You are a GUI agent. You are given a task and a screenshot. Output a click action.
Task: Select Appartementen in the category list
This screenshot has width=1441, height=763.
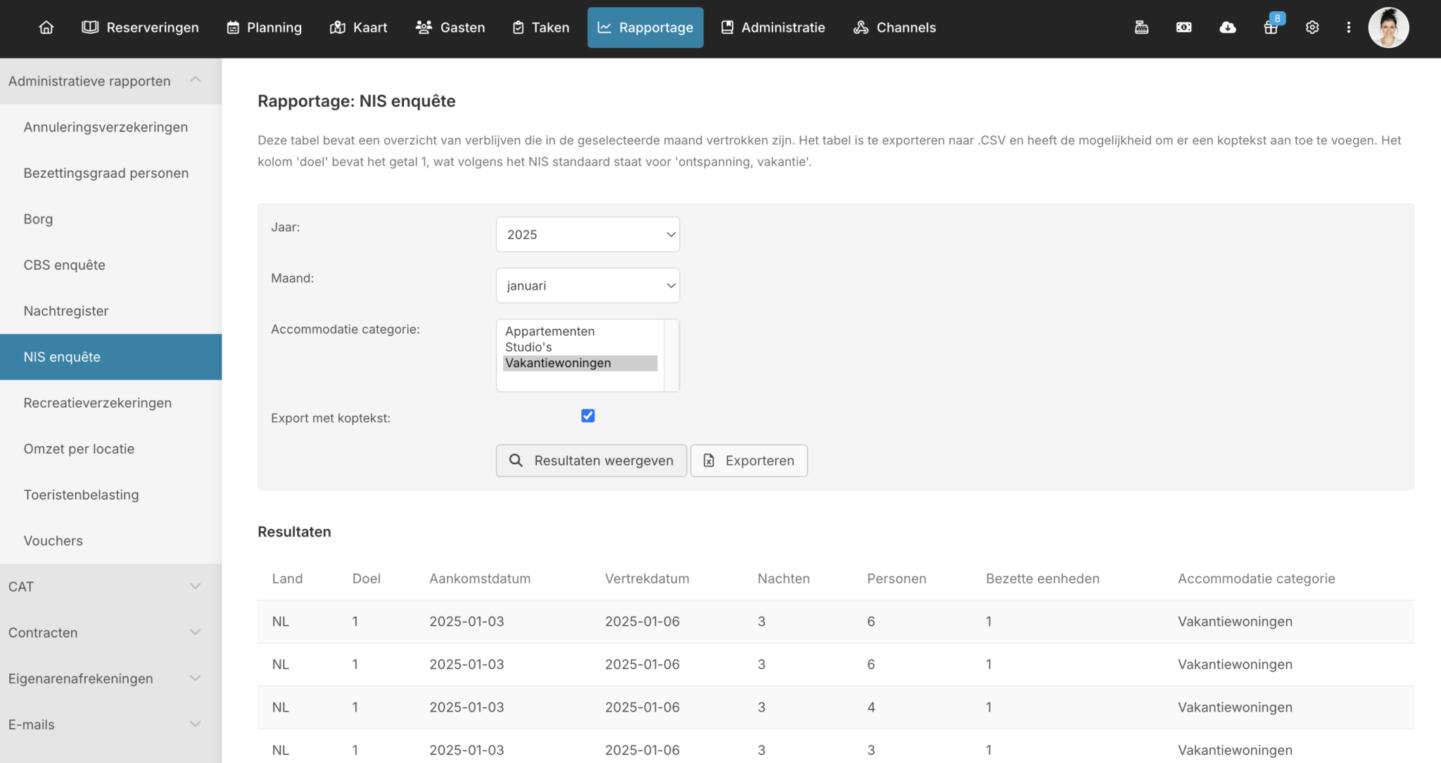pyautogui.click(x=550, y=332)
